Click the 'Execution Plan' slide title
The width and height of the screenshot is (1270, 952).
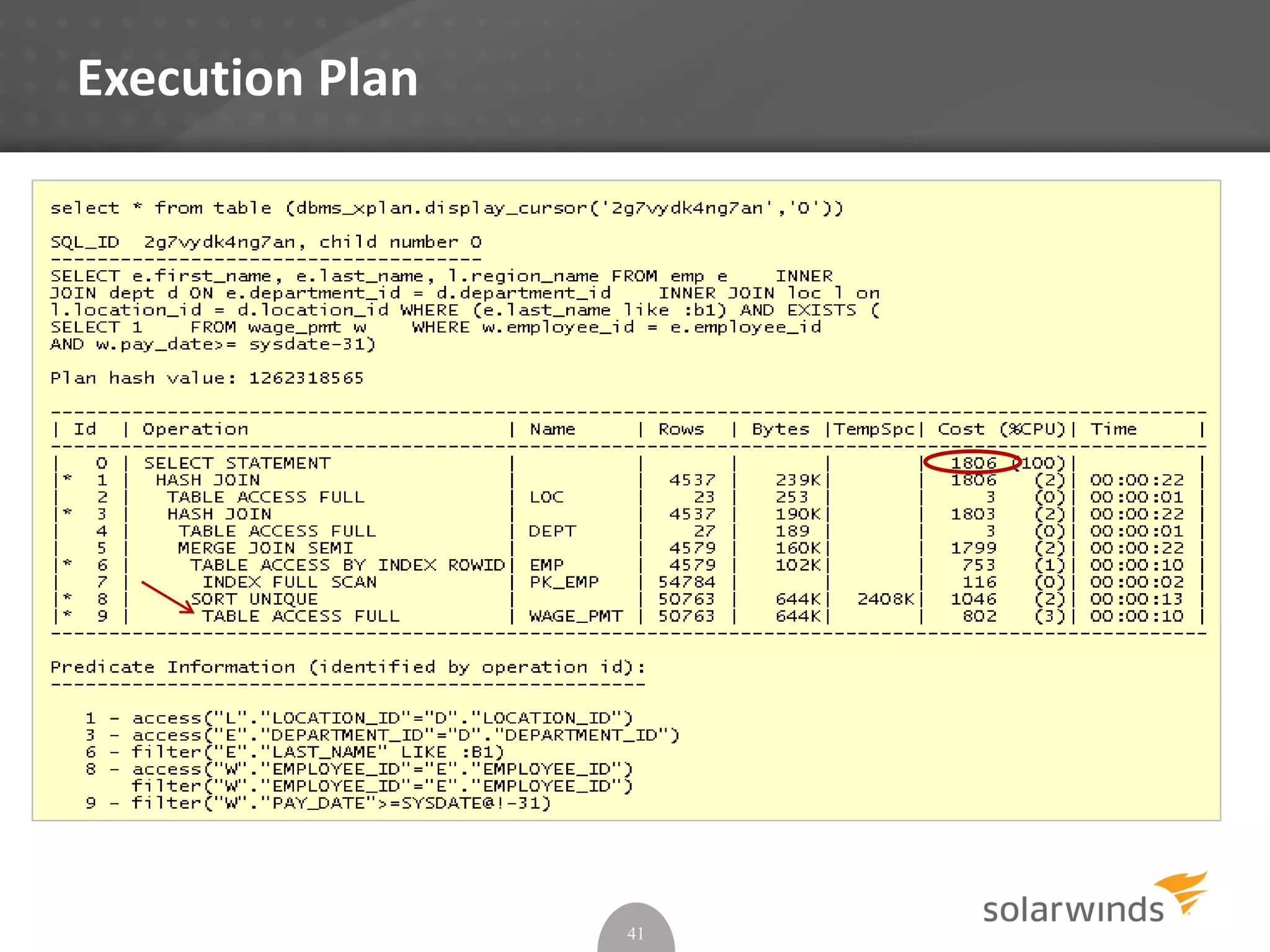(x=247, y=79)
